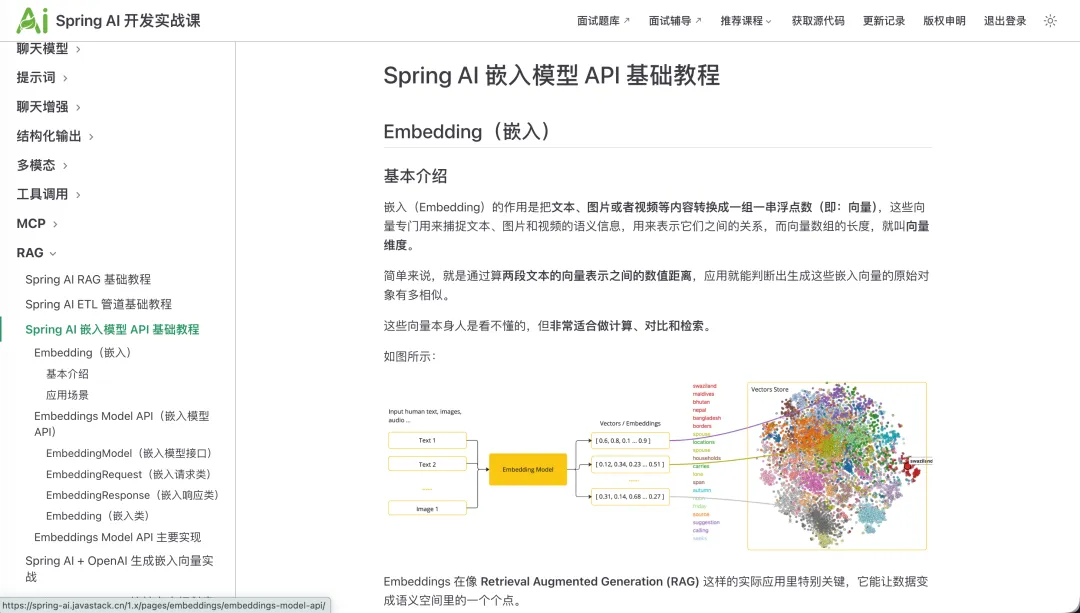
Task: Click the bold Retrieval Augmented Generation (RAG) text
Action: pos(590,581)
